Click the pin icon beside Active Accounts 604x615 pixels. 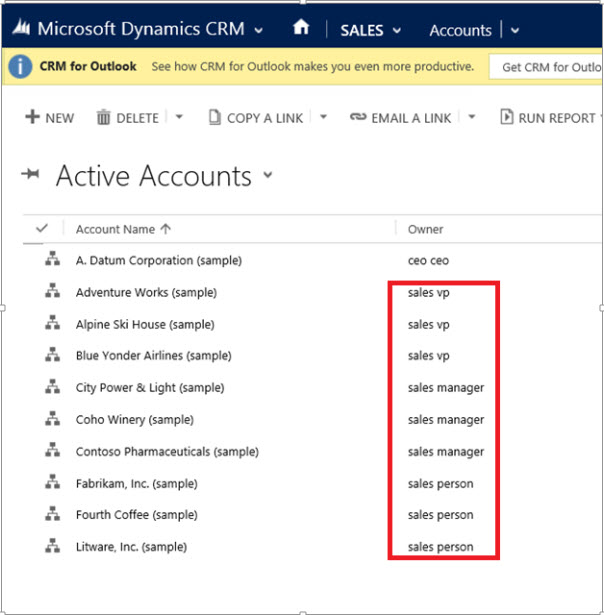tap(32, 176)
